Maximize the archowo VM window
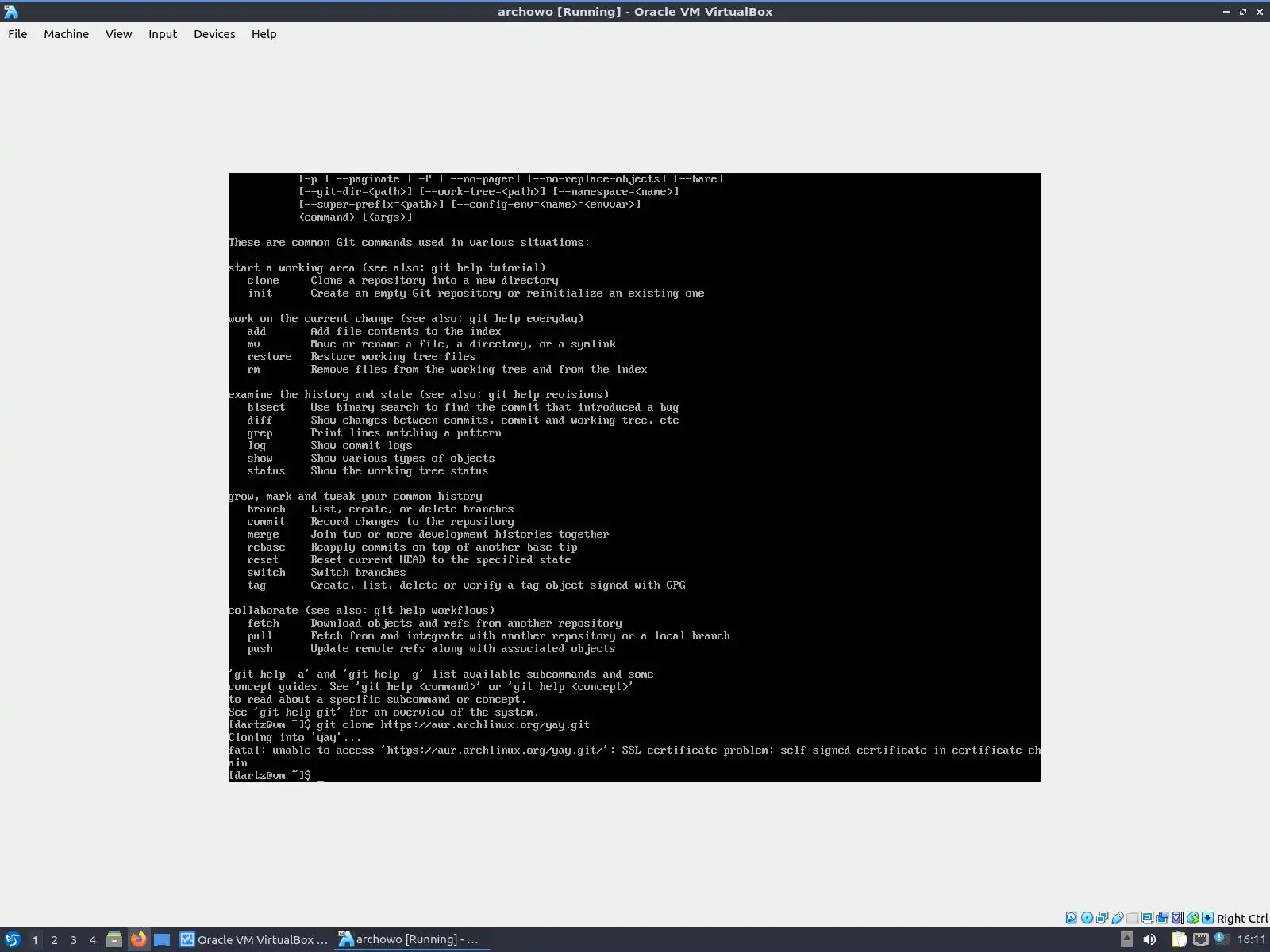 [x=1243, y=11]
